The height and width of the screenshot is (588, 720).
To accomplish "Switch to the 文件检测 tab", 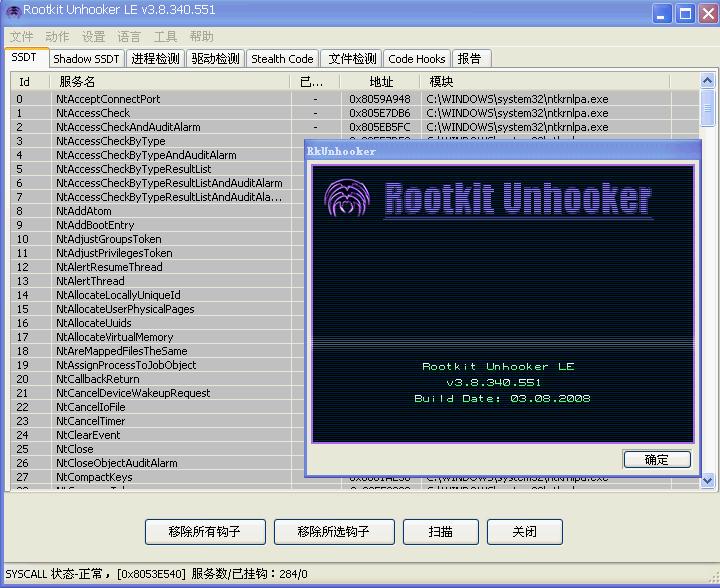I will coord(352,59).
